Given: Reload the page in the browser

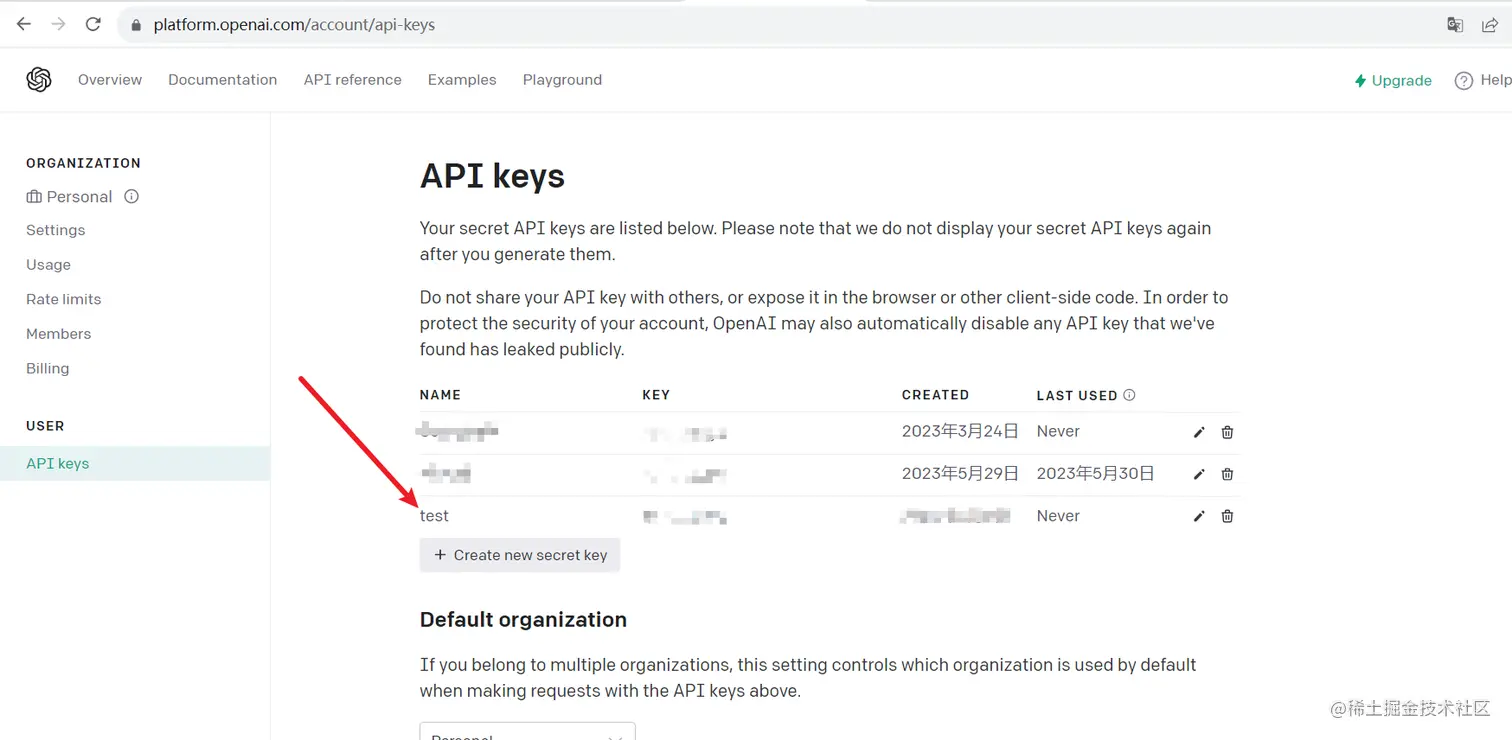Looking at the screenshot, I should pos(93,25).
